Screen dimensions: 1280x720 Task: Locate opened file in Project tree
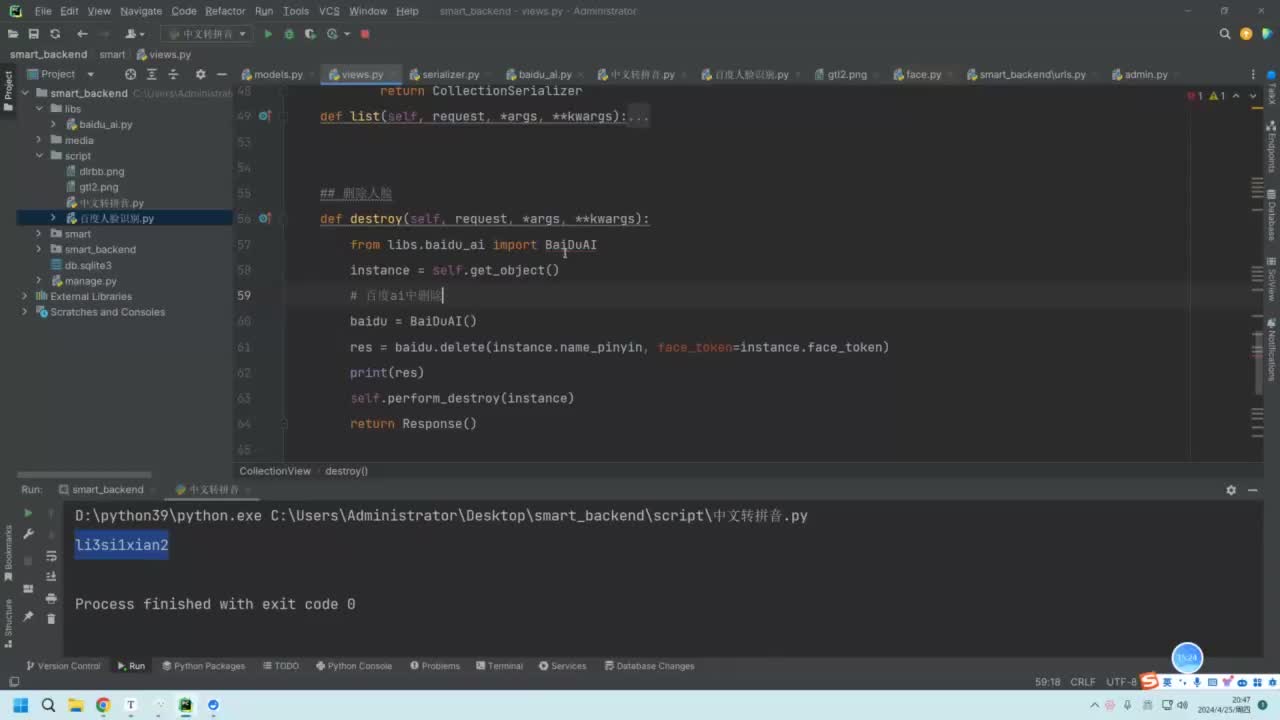coord(130,74)
